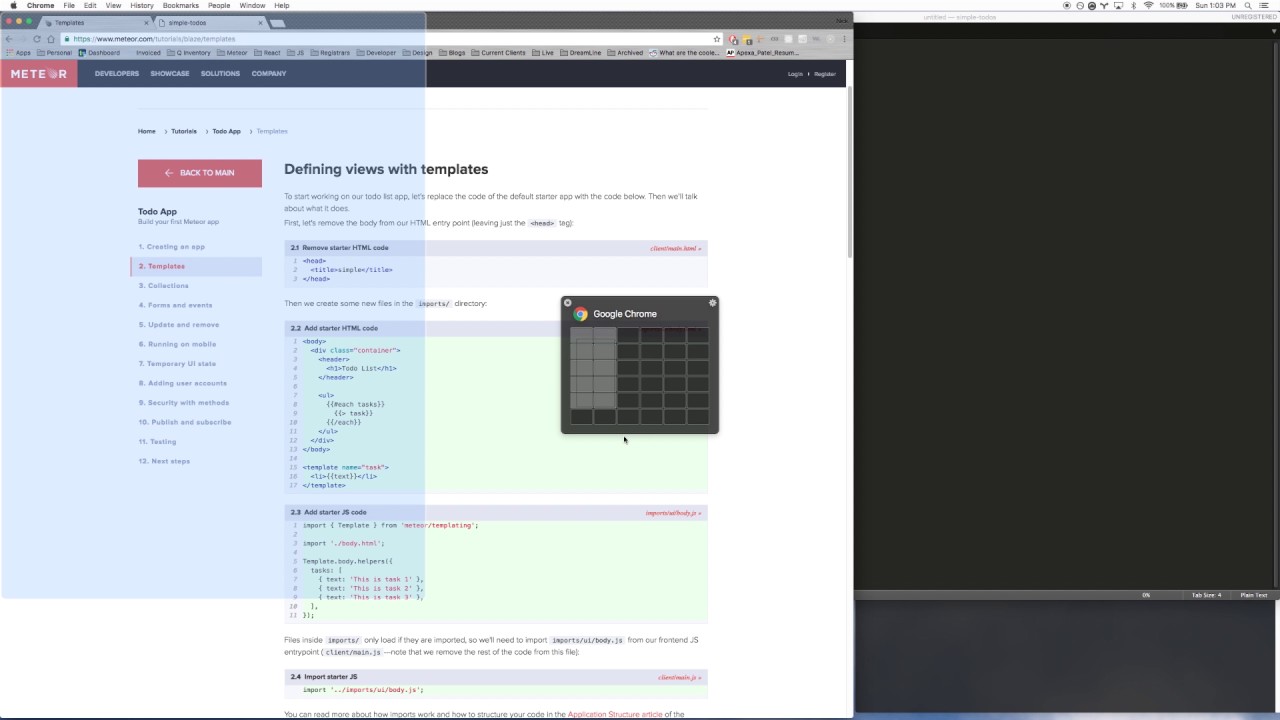Open the React bookmarks folder
This screenshot has height=720, width=1280.
[x=267, y=53]
